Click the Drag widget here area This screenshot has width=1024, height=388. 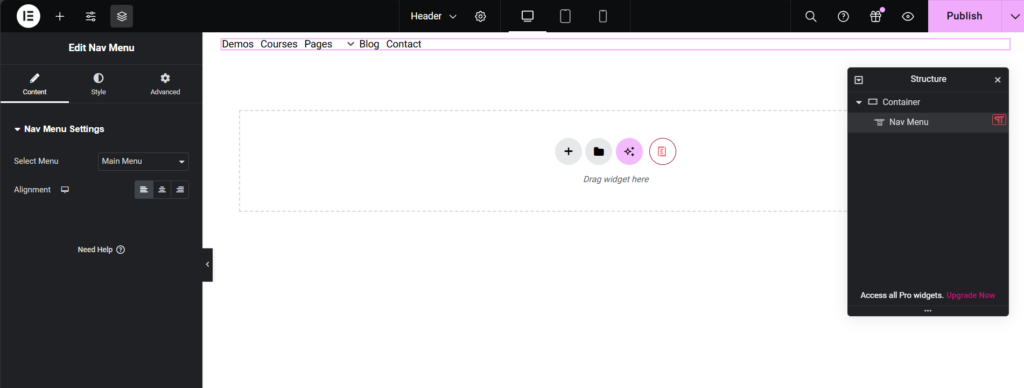point(616,179)
